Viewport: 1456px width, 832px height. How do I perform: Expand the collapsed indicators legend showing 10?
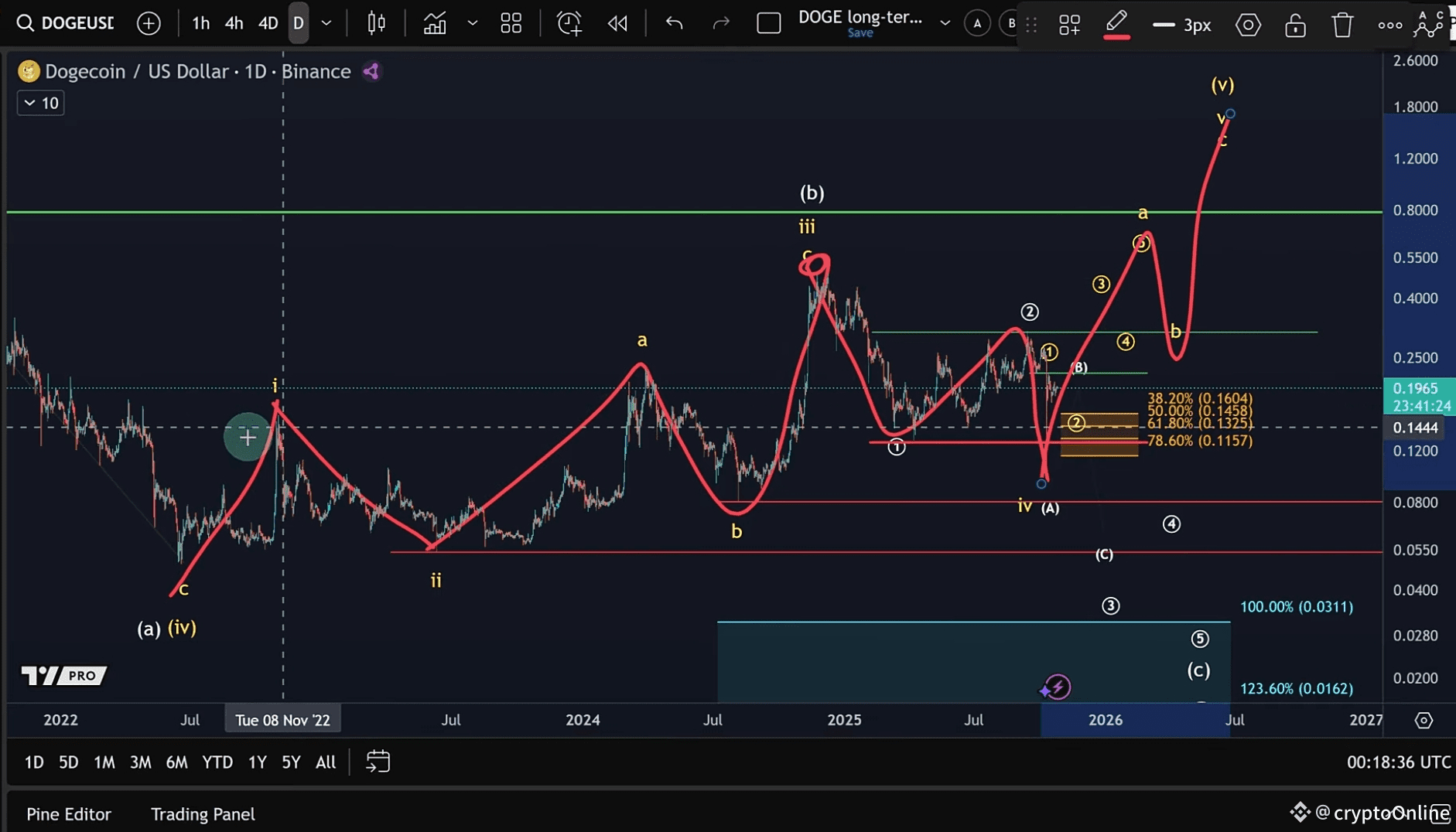tap(41, 103)
